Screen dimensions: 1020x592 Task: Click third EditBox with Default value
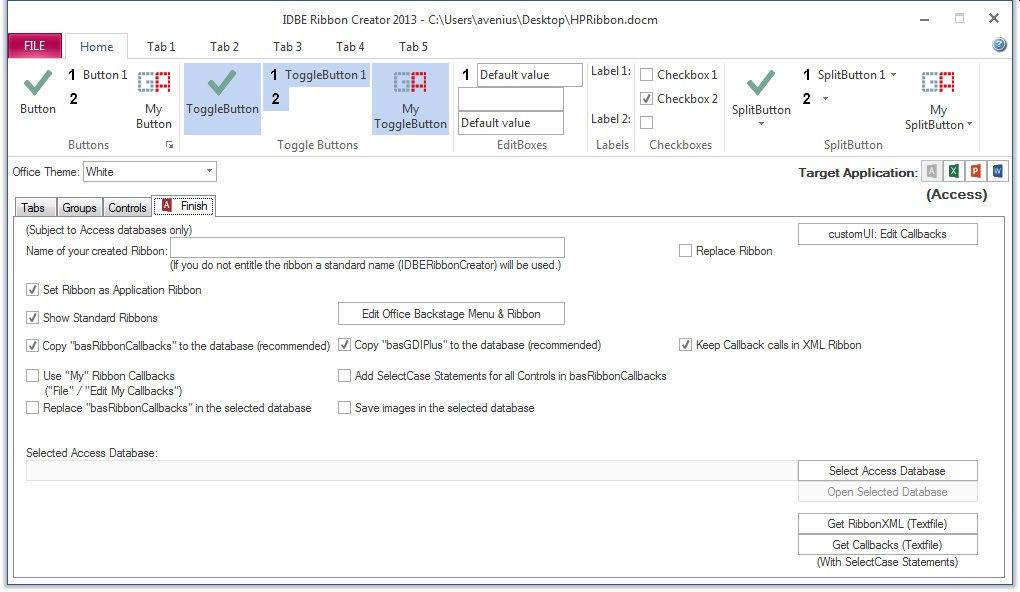(511, 123)
